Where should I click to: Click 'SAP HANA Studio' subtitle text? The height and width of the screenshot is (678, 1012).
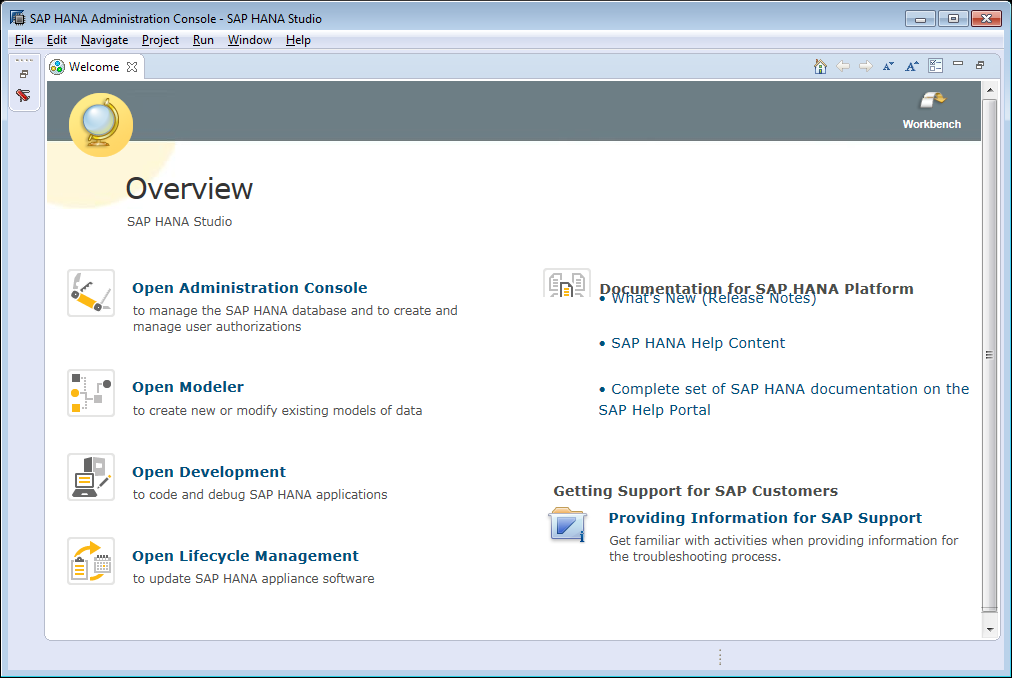(x=179, y=221)
